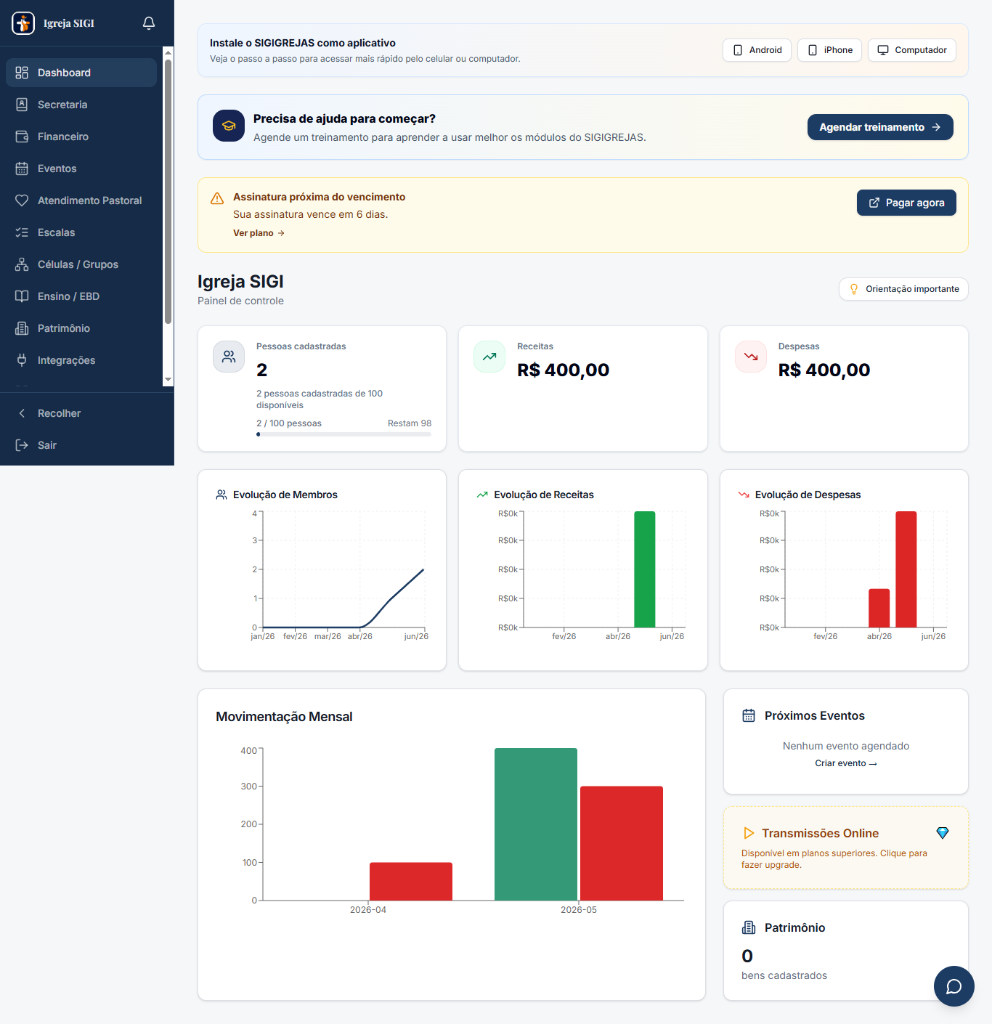Open the Criar evento link
Image resolution: width=992 pixels, height=1024 pixels.
(x=846, y=763)
